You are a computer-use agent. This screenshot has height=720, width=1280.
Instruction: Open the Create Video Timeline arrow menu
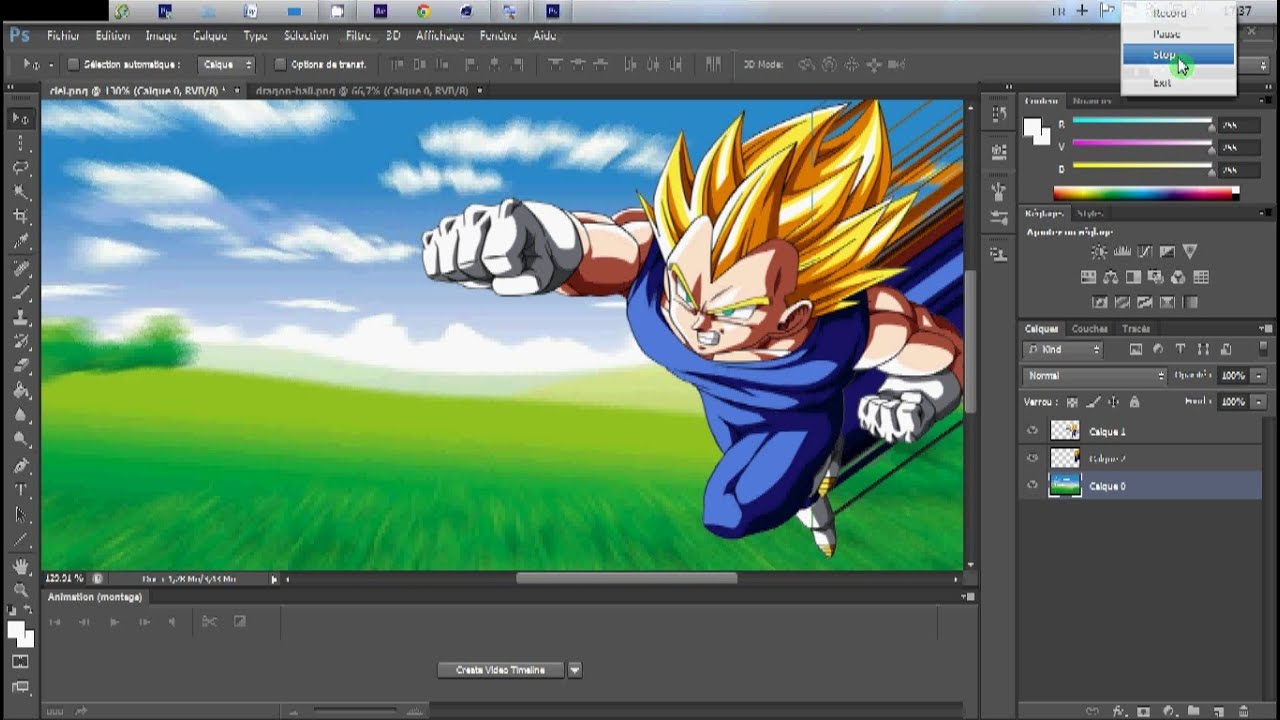(x=575, y=670)
